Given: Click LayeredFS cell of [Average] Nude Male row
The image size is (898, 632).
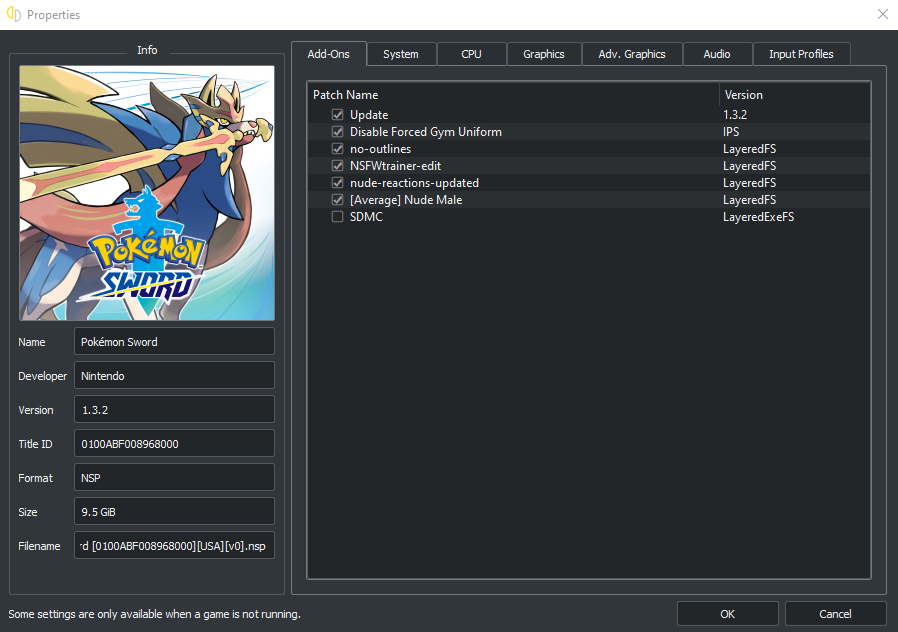Looking at the screenshot, I should point(749,200).
